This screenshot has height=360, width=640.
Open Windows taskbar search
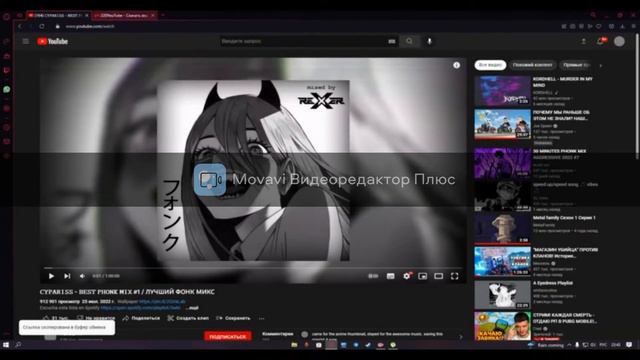(18, 345)
